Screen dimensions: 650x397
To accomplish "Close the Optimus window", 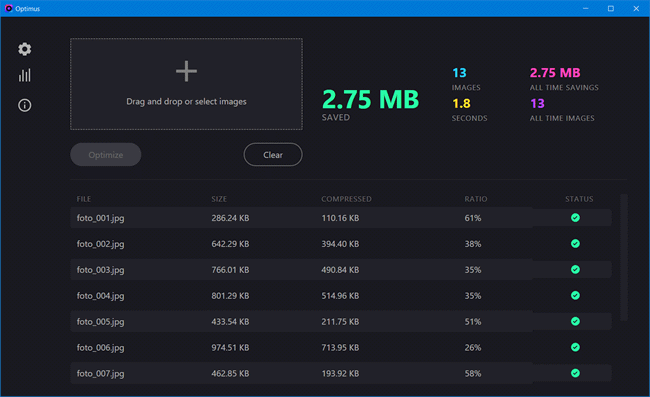I will click(x=636, y=8).
